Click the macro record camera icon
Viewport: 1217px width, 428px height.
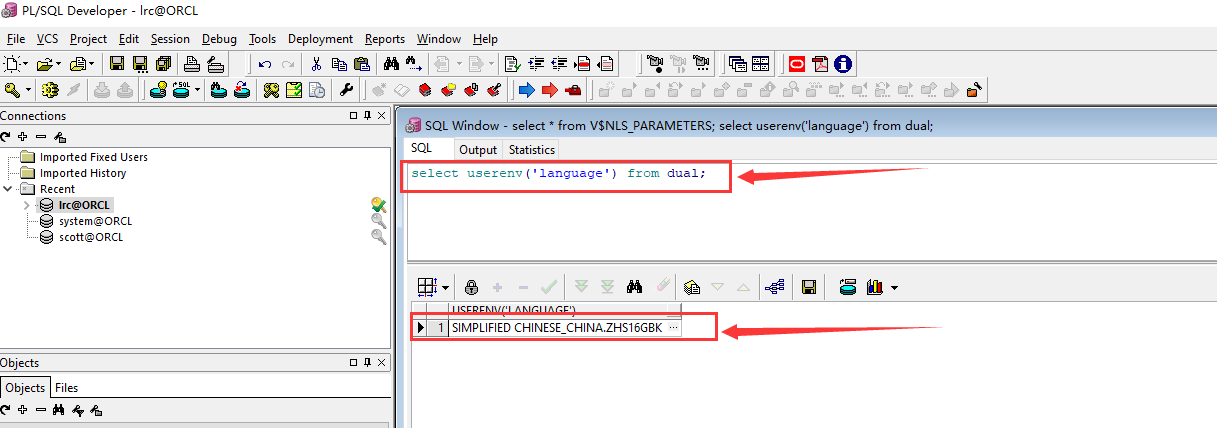pos(655,64)
